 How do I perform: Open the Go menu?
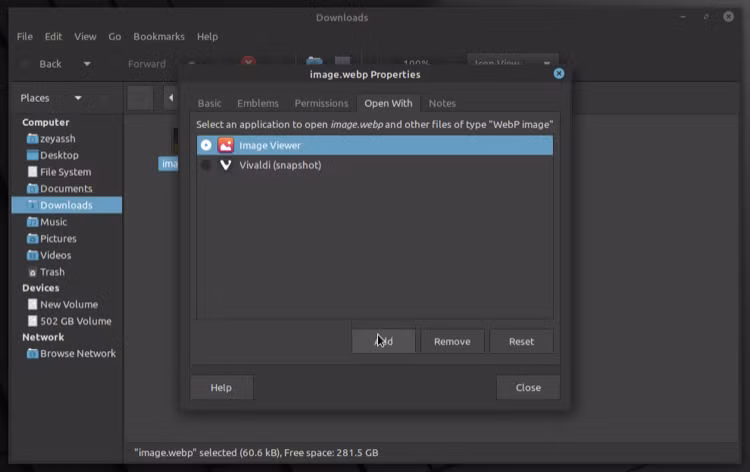[114, 36]
